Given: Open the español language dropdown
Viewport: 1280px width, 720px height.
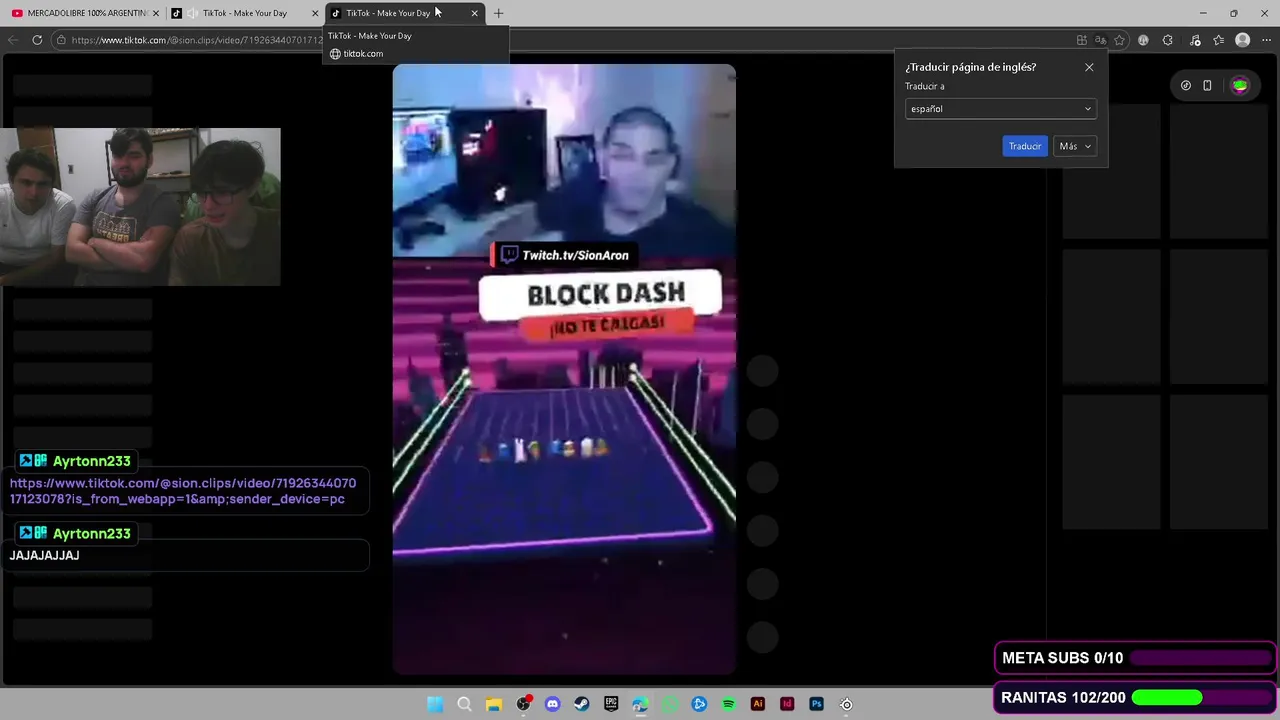Looking at the screenshot, I should (1000, 109).
